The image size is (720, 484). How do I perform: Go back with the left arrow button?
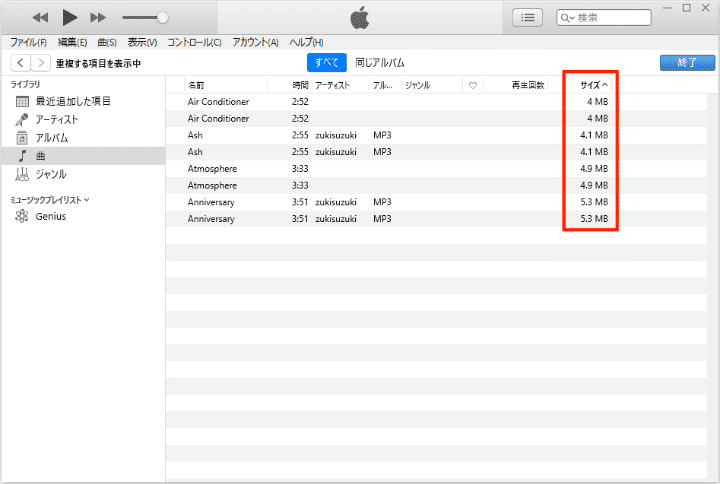pyautogui.click(x=20, y=62)
